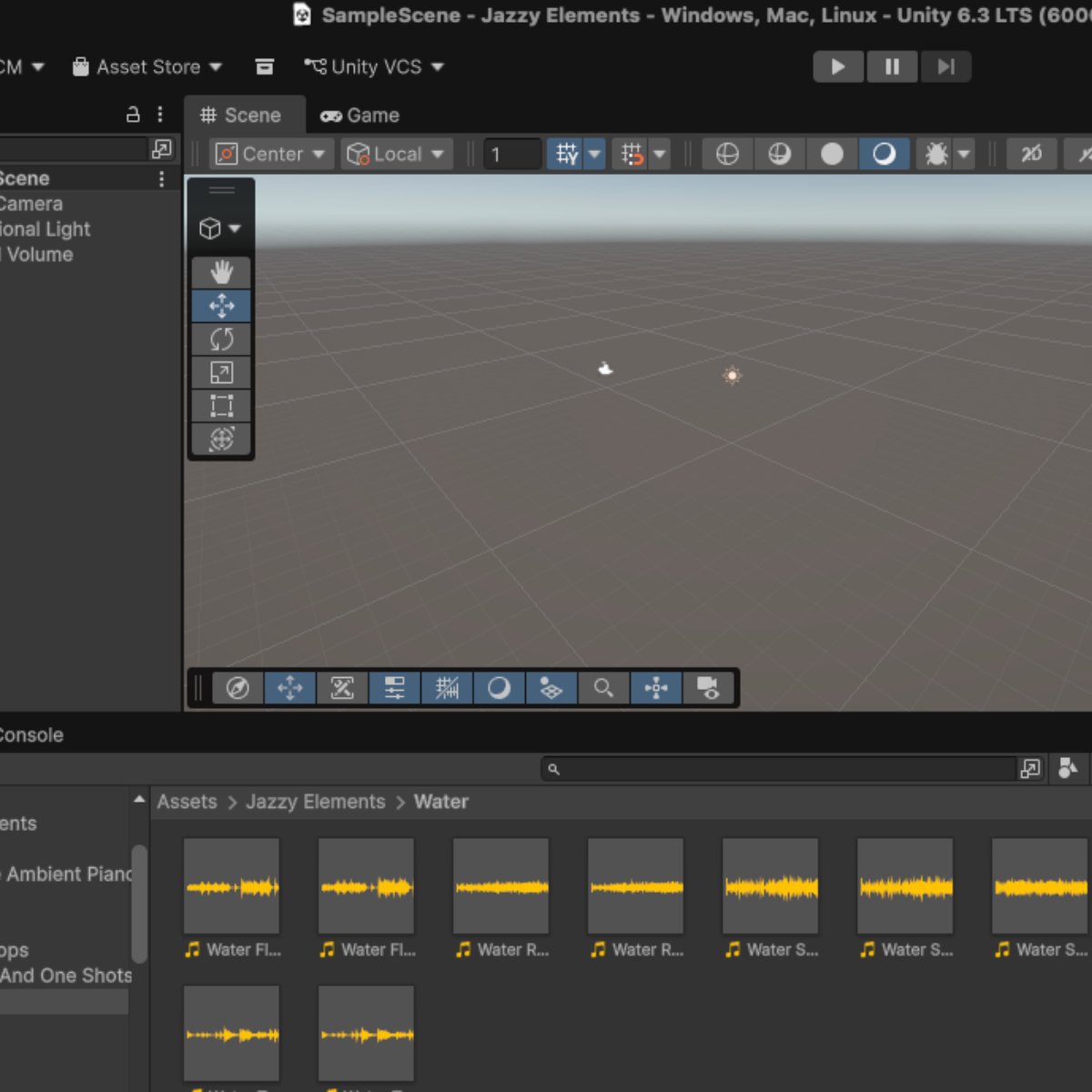
Task: Click the wireframe sphere draw mode icon
Action: (727, 154)
